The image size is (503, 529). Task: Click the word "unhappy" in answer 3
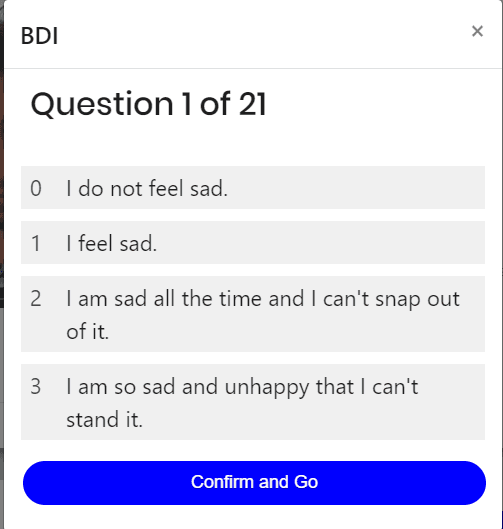click(x=267, y=387)
